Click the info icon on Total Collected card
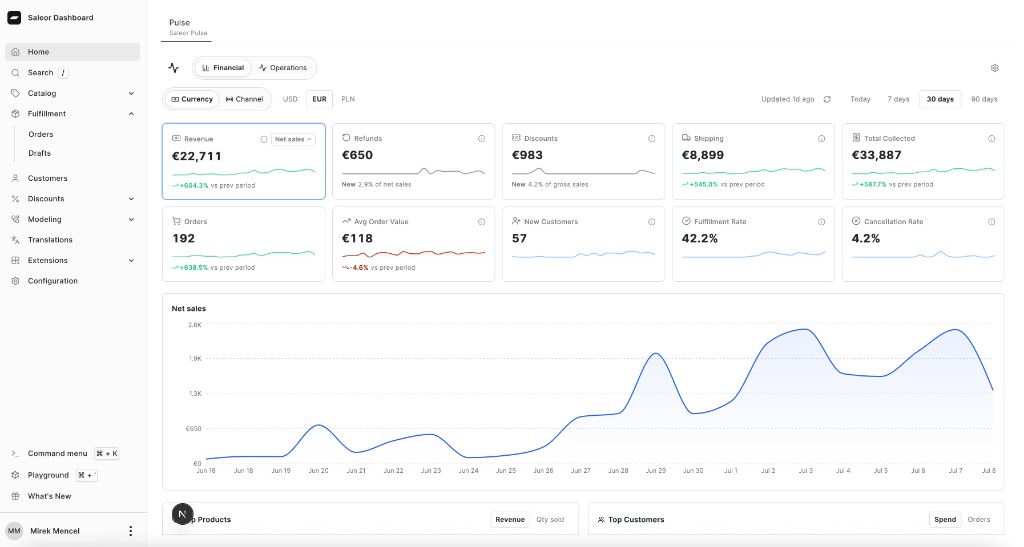1024x547 pixels. (991, 138)
